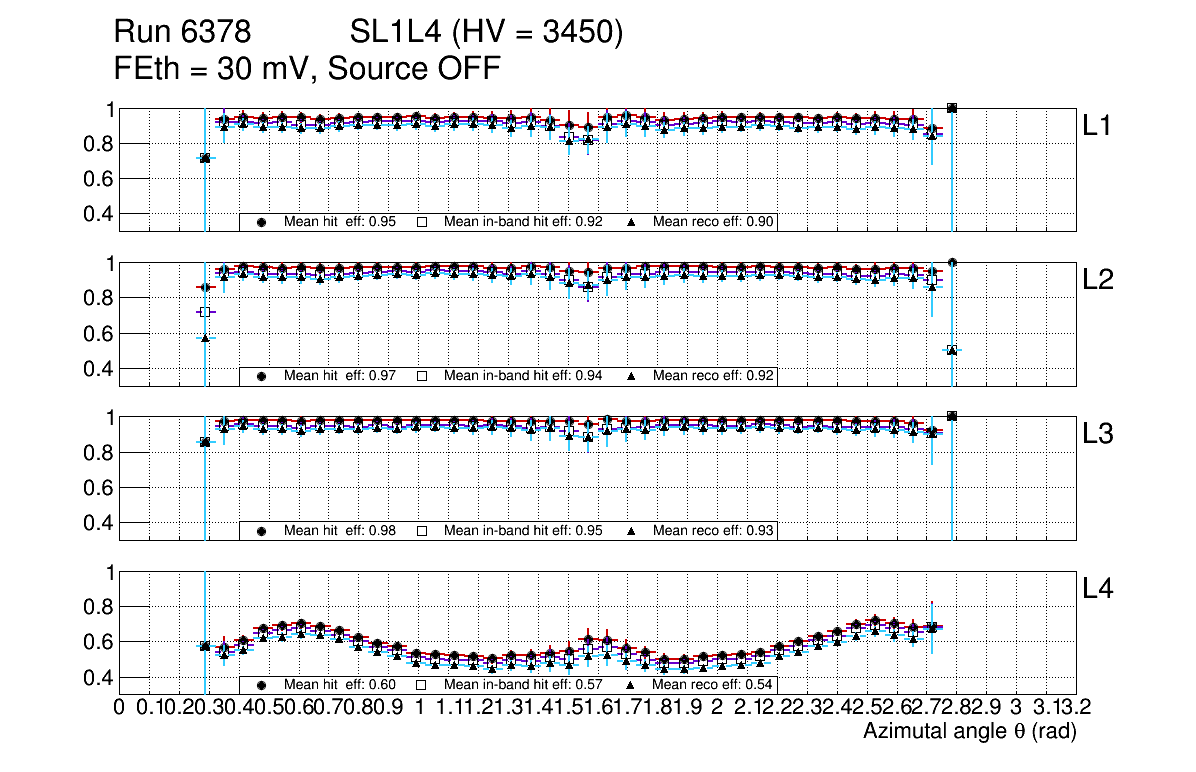Click the 'FEth = 30 mV, Source OFF' subtitle

click(x=307, y=68)
